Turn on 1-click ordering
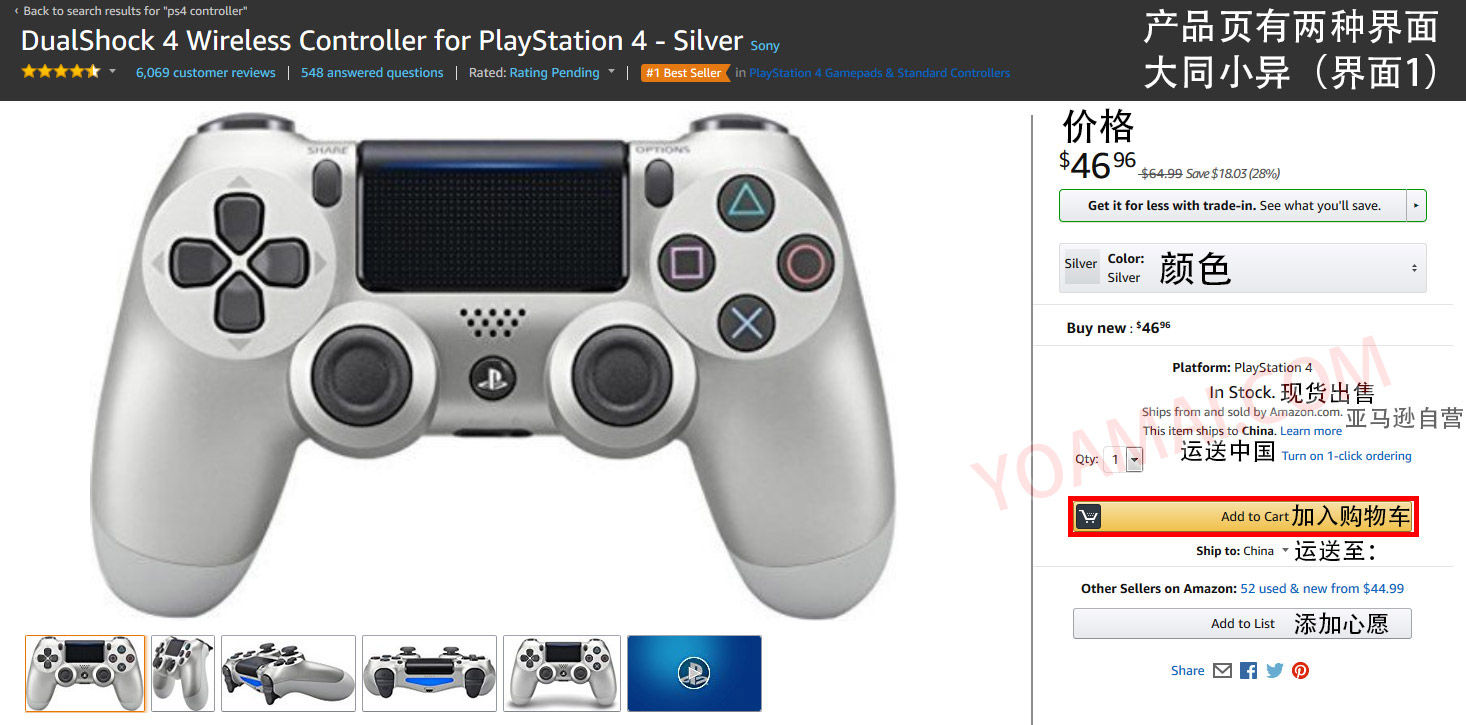The width and height of the screenshot is (1466, 725). [x=1347, y=456]
